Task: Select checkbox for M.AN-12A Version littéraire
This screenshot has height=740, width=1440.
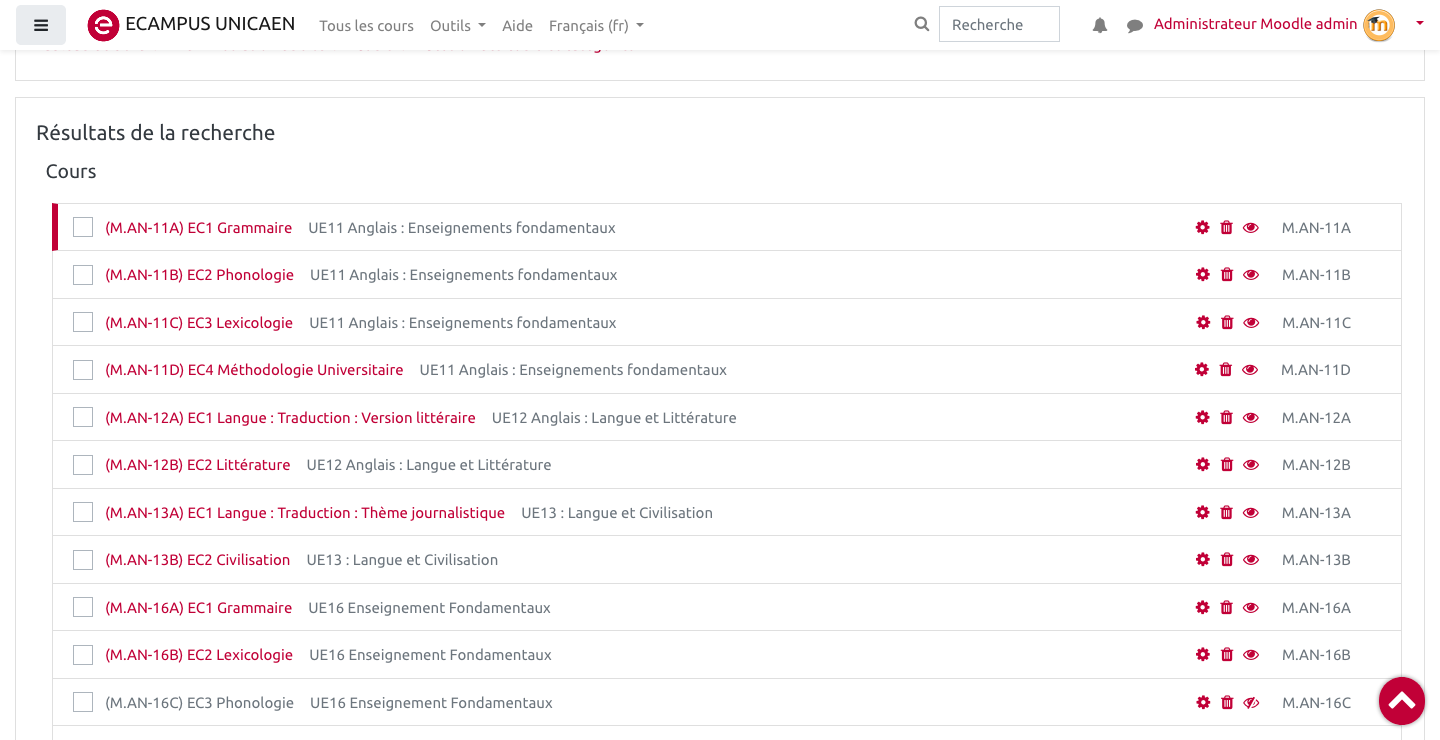Action: coord(83,418)
